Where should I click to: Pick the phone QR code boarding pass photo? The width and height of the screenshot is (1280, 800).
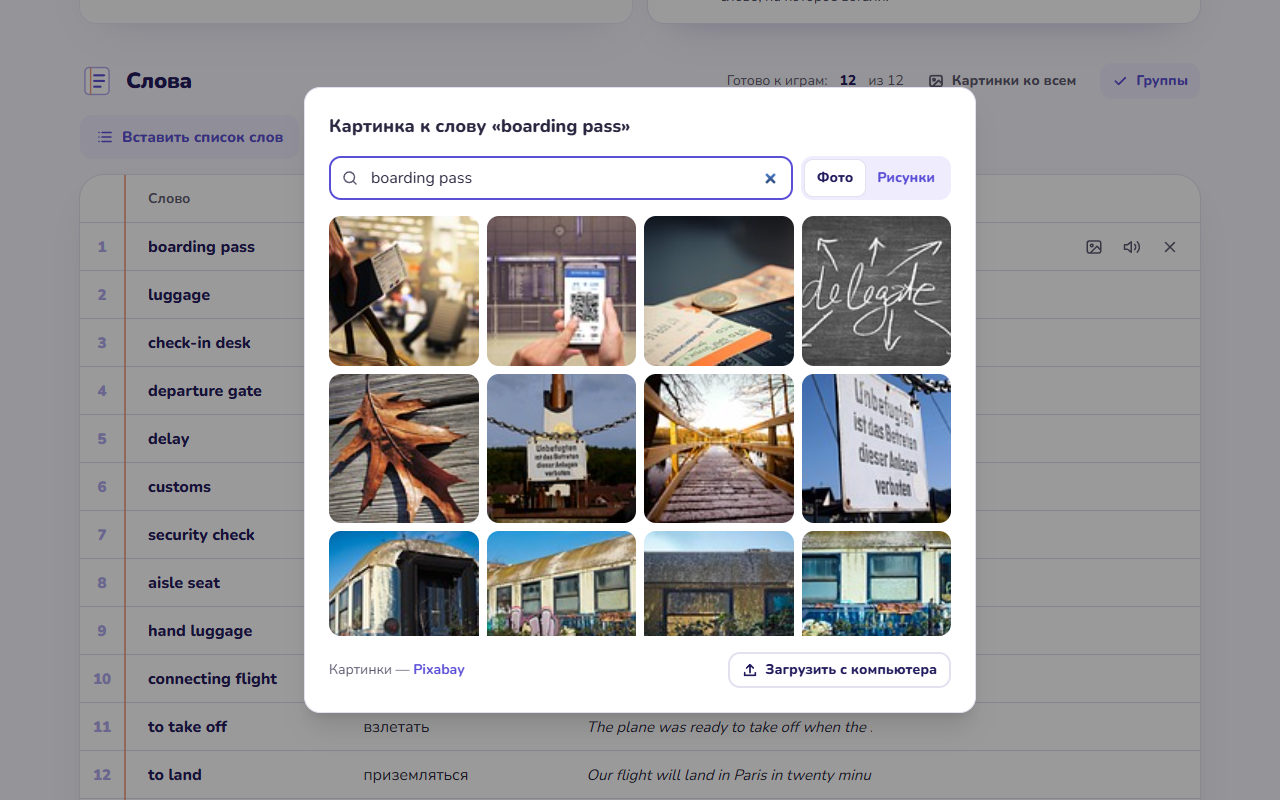pos(561,291)
